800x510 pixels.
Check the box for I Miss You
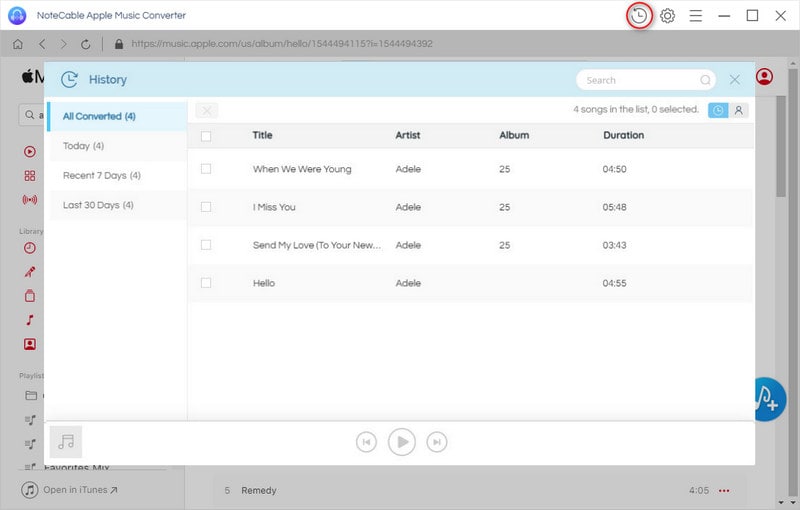pos(206,207)
